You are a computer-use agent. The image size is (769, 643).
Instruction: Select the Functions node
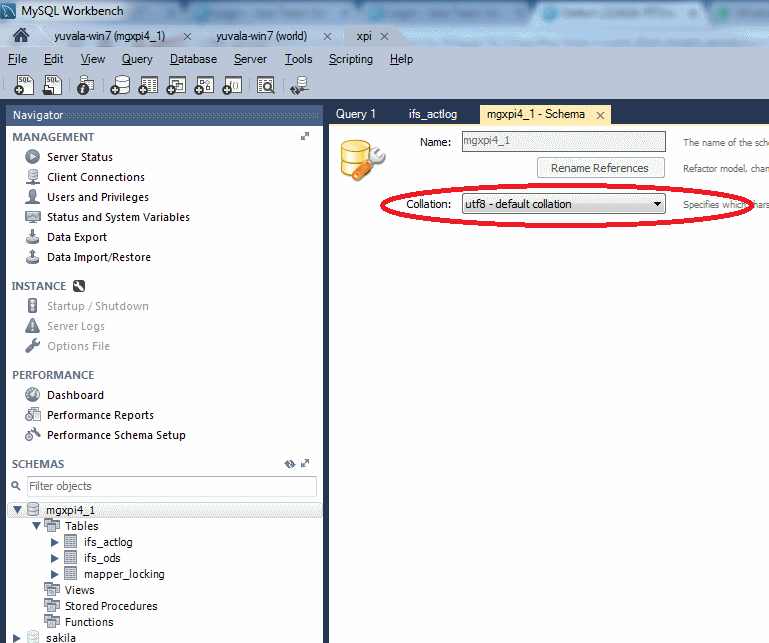tap(89, 622)
